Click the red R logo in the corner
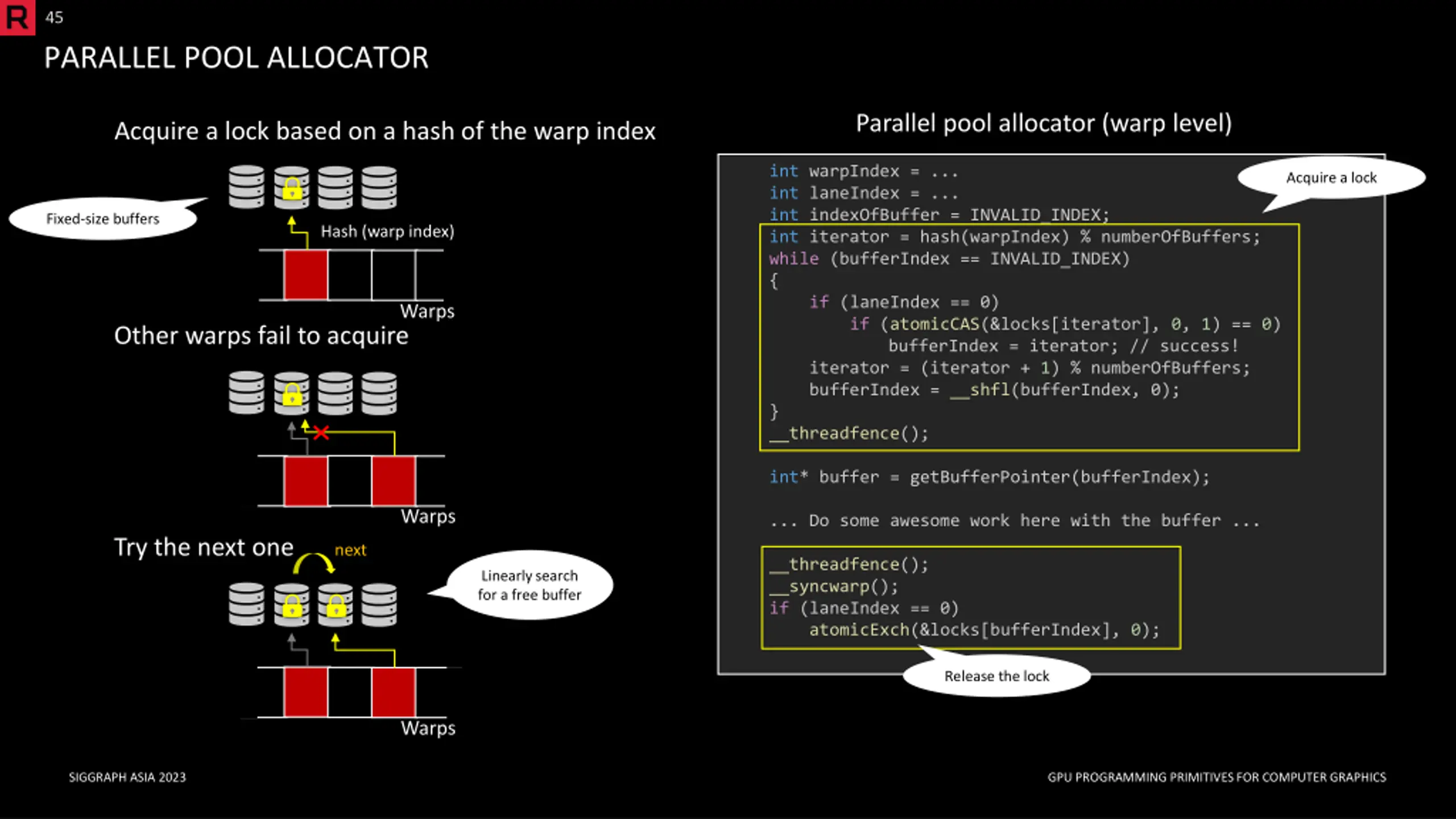Image resolution: width=1456 pixels, height=819 pixels. (17, 17)
